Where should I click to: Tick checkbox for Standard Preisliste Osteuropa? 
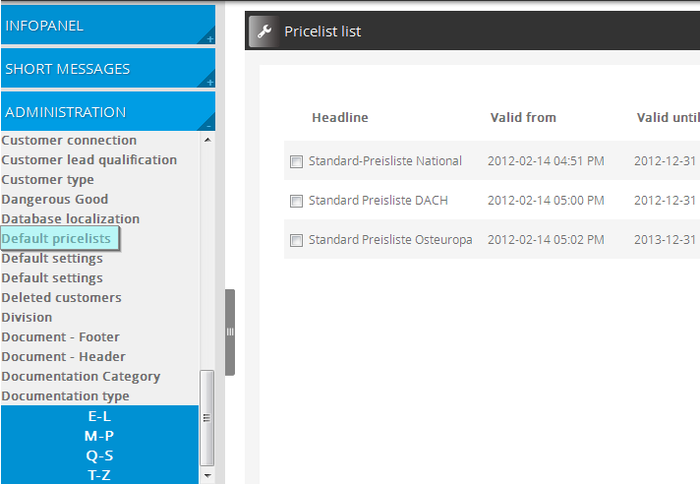pos(296,240)
